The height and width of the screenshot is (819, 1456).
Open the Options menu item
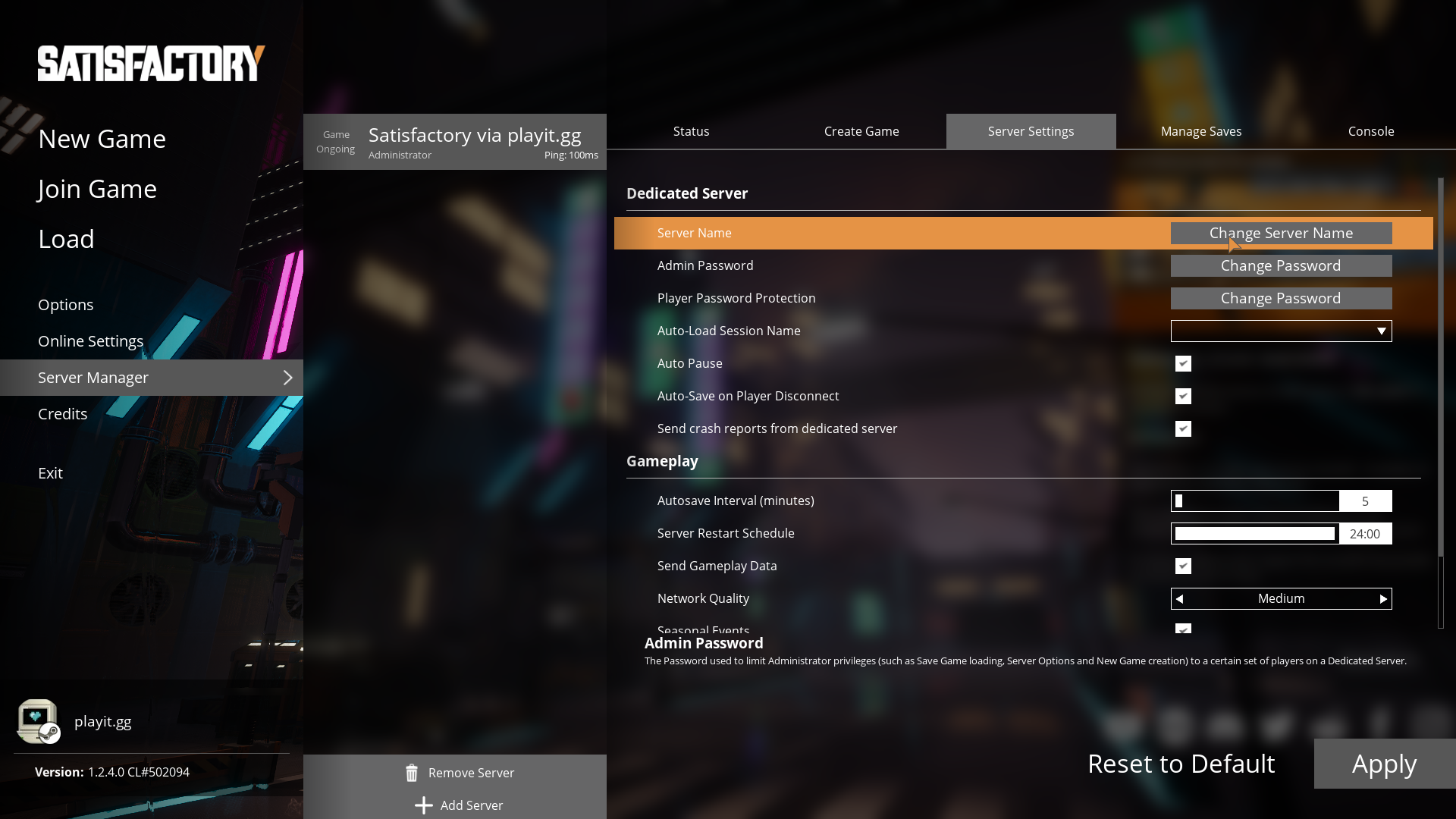pyautogui.click(x=66, y=305)
